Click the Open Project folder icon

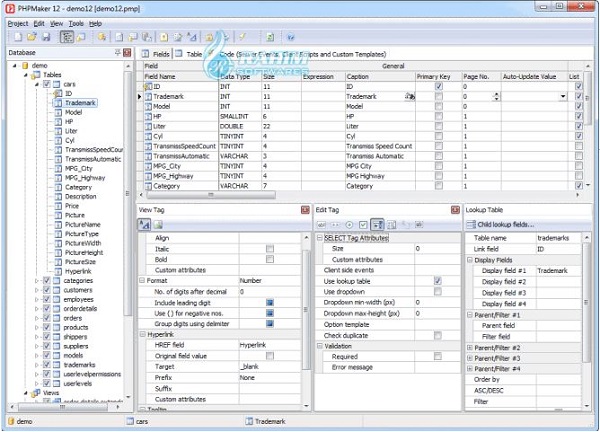29,37
